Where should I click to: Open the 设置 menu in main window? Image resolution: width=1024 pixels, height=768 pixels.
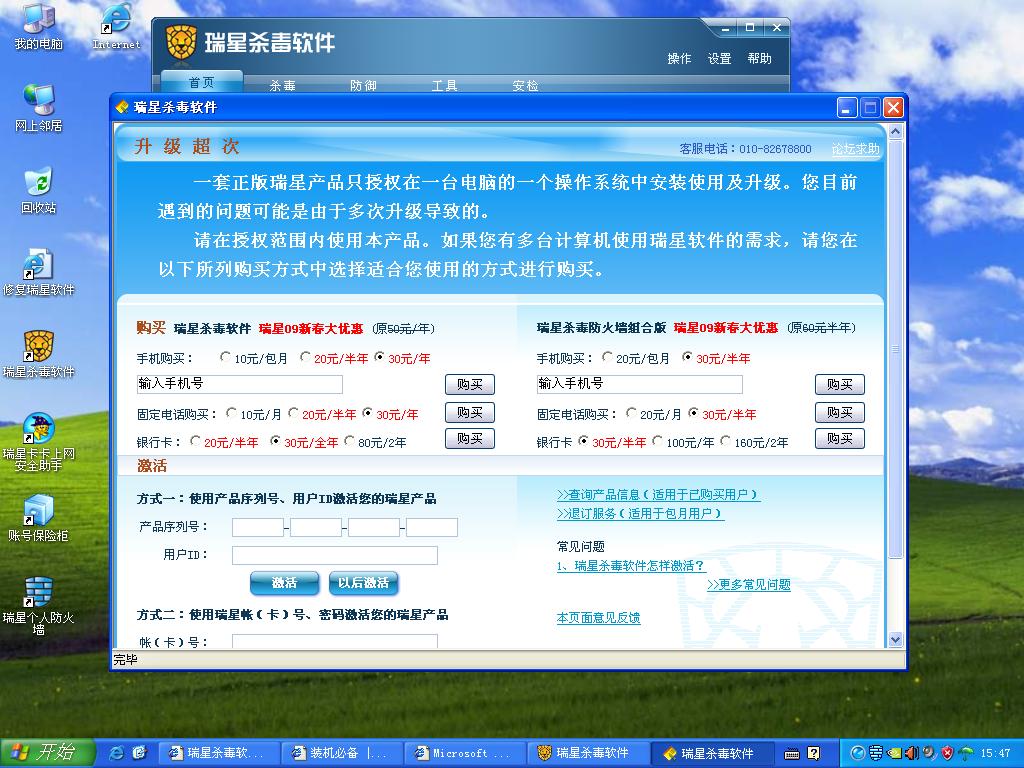coord(720,59)
